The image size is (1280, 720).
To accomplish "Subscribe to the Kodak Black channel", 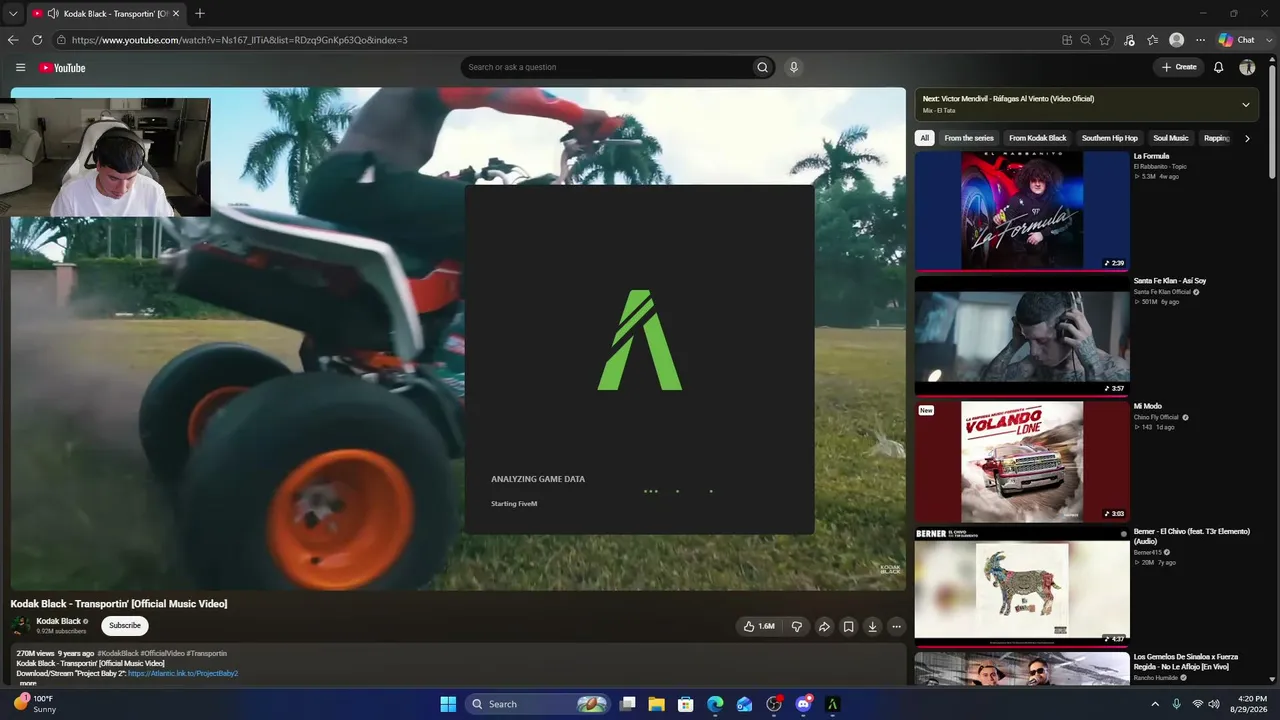I will (x=125, y=626).
